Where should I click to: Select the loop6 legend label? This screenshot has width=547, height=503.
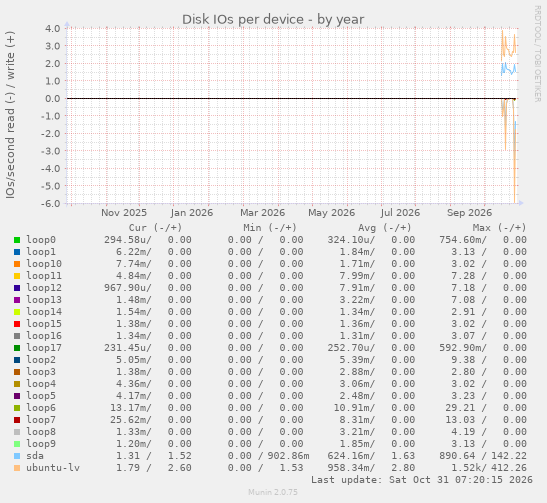(41, 408)
